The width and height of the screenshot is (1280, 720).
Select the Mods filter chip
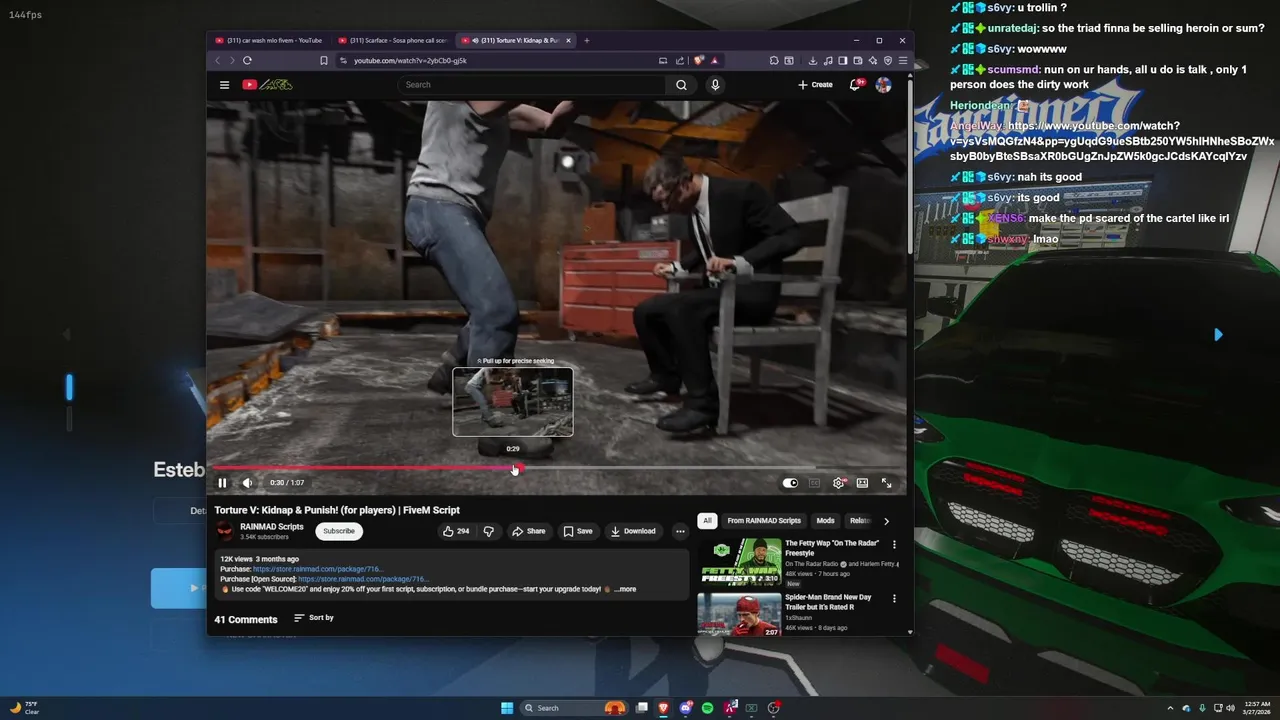[825, 521]
